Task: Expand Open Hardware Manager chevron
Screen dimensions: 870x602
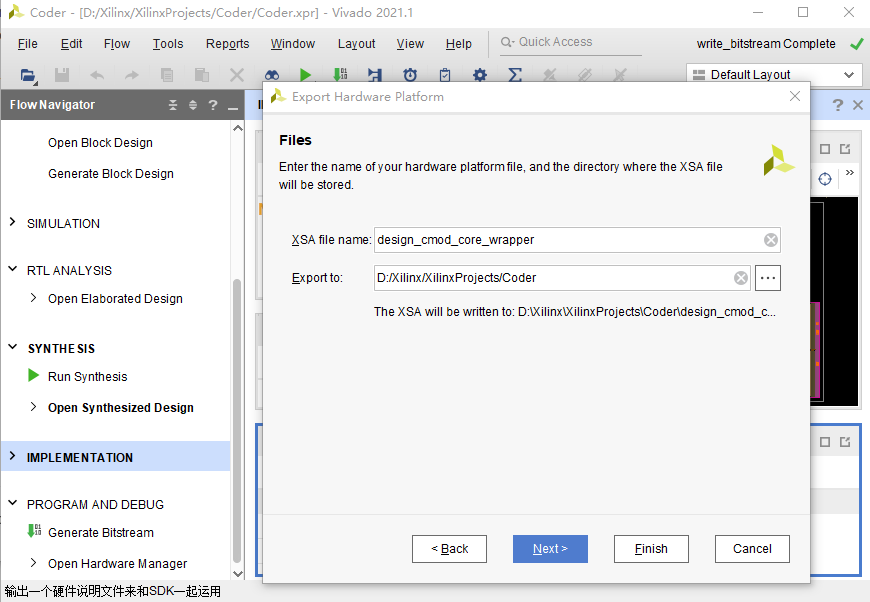Action: (33, 563)
